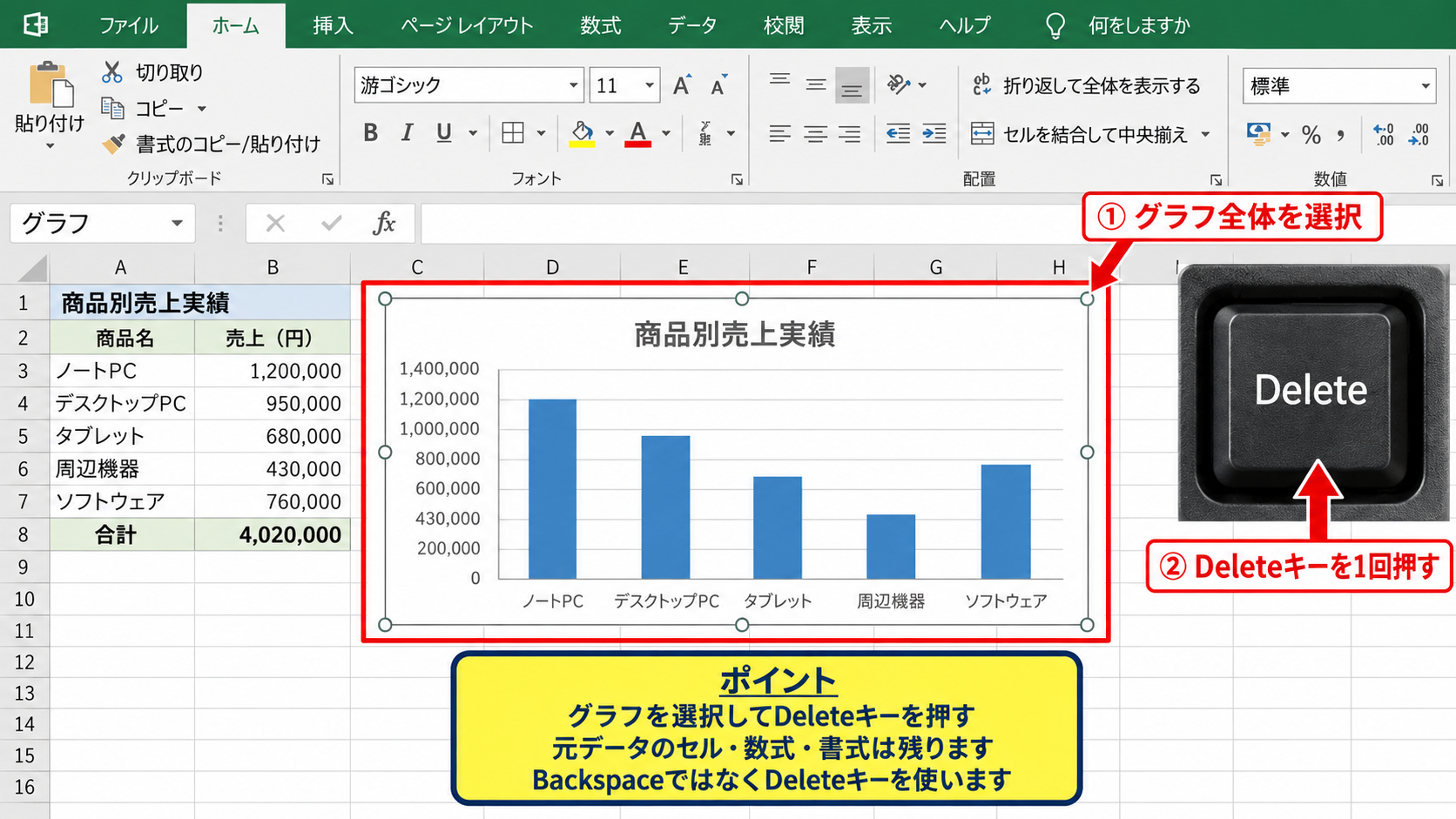Open the 標準 number format dropdown

point(1426,85)
